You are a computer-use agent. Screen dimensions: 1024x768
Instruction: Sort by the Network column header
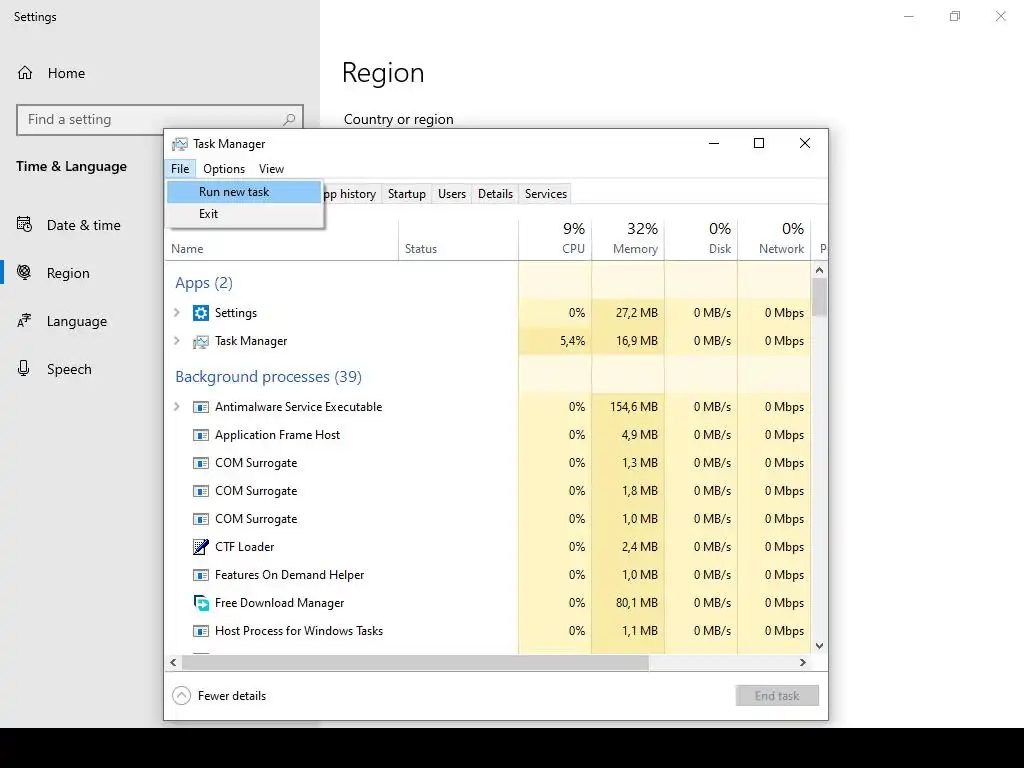click(775, 238)
